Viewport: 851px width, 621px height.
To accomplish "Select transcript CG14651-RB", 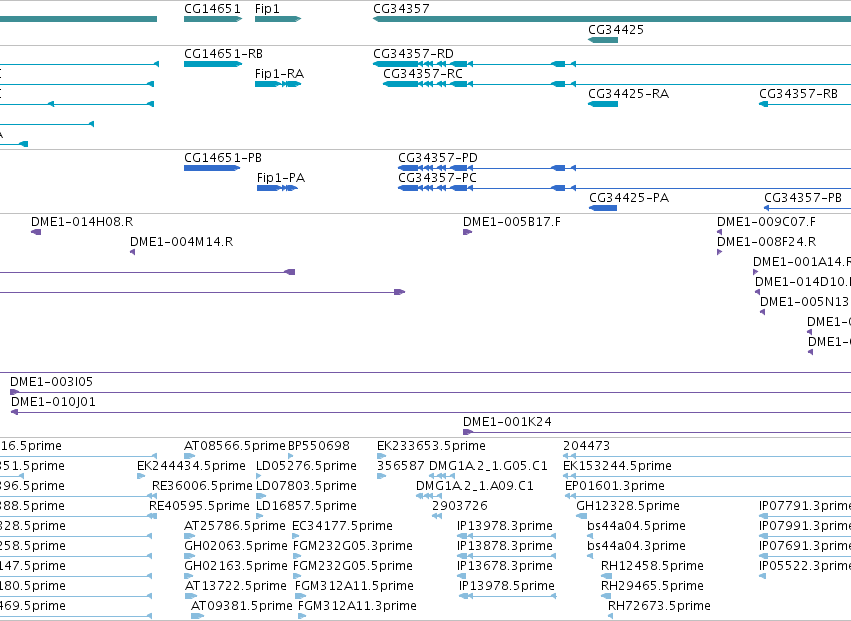I will [x=223, y=54].
